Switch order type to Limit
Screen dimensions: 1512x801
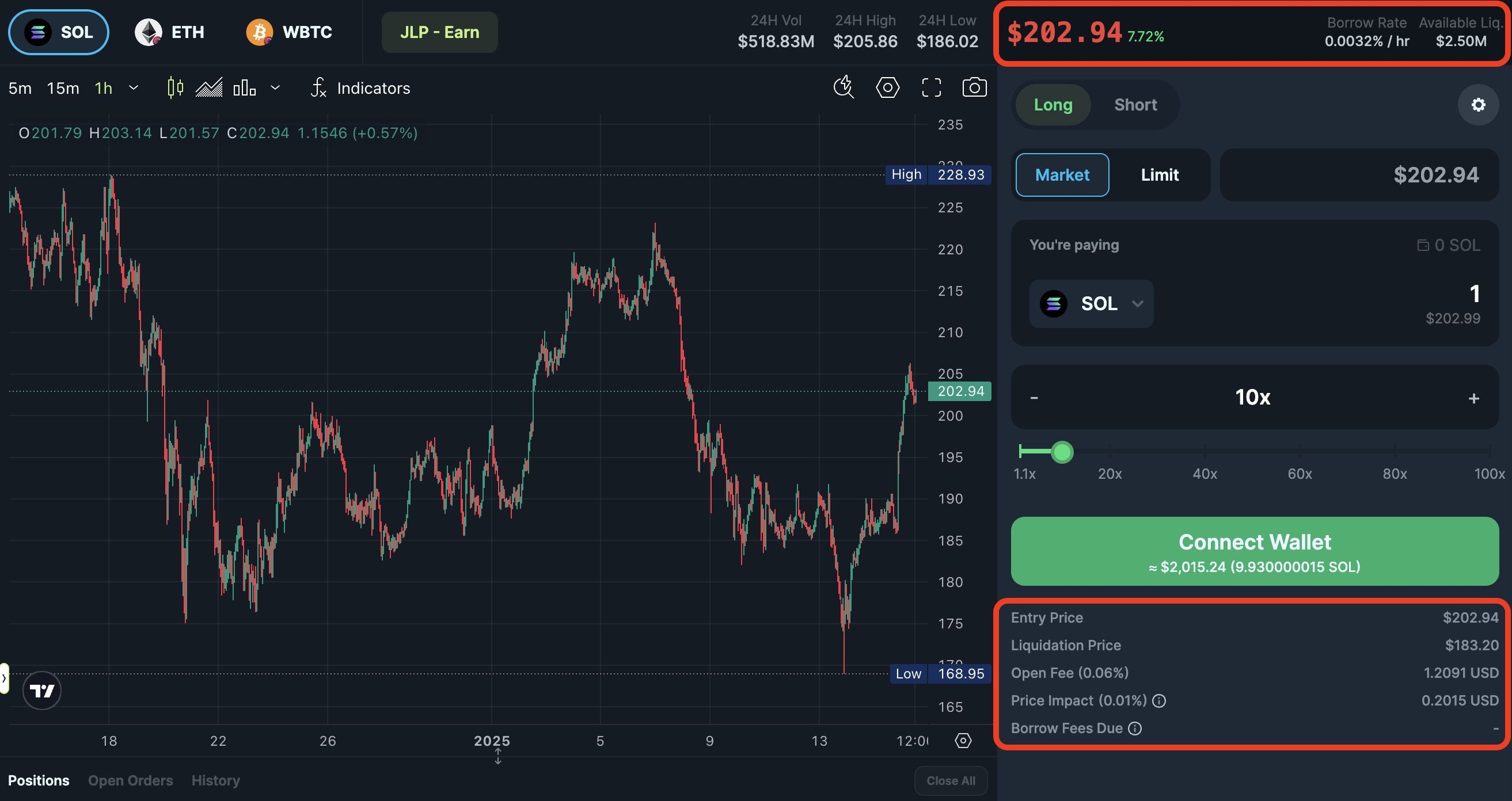coord(1159,175)
